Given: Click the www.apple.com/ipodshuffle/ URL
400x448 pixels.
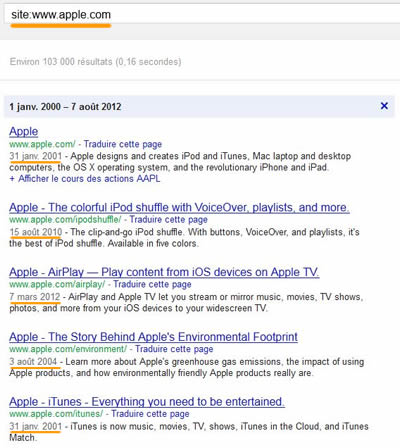Looking at the screenshot, I should pos(65,220).
